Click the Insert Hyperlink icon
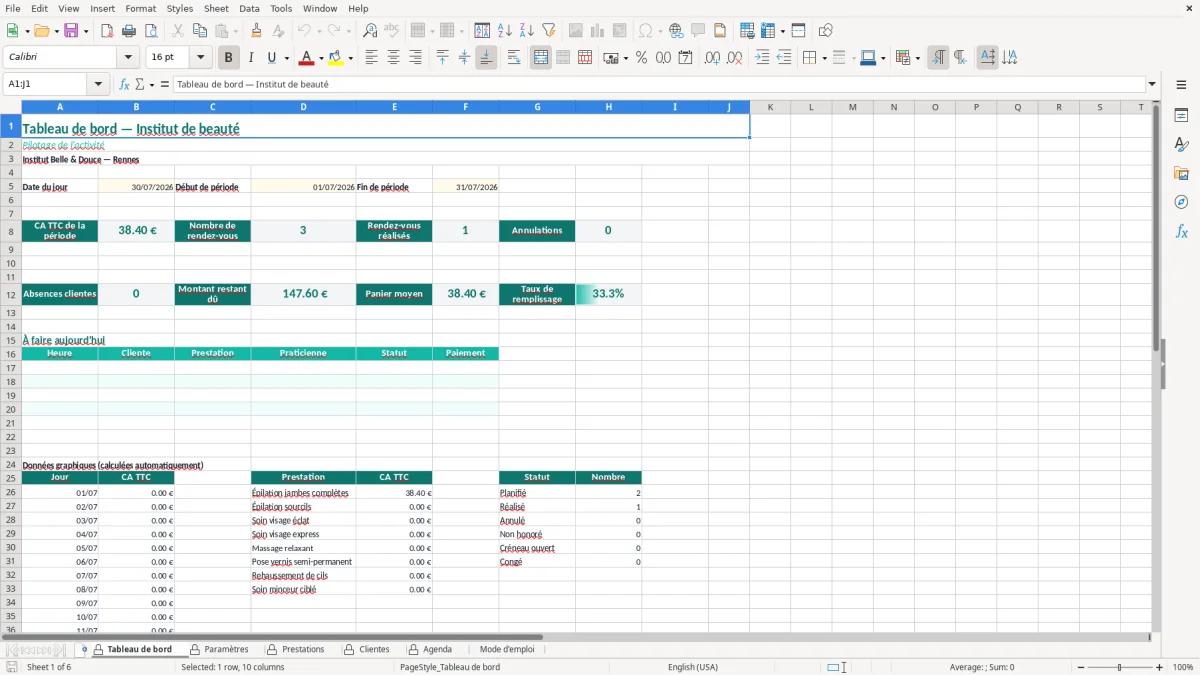 coord(676,31)
